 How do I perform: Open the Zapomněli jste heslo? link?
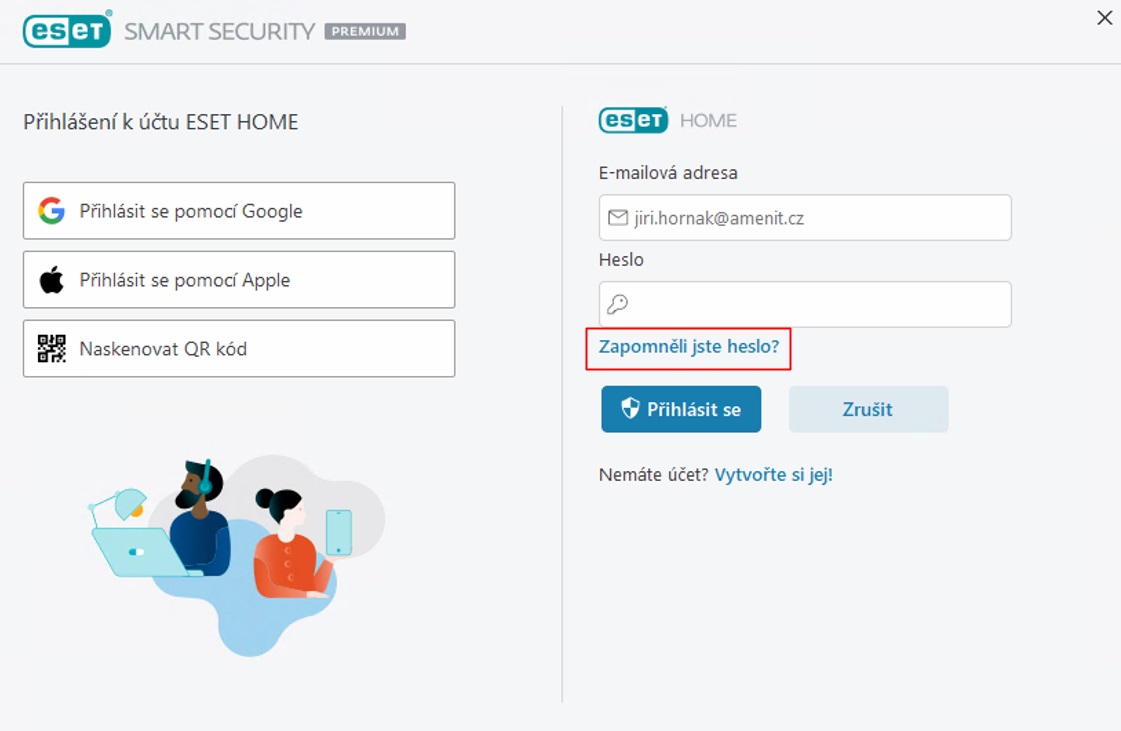[688, 347]
